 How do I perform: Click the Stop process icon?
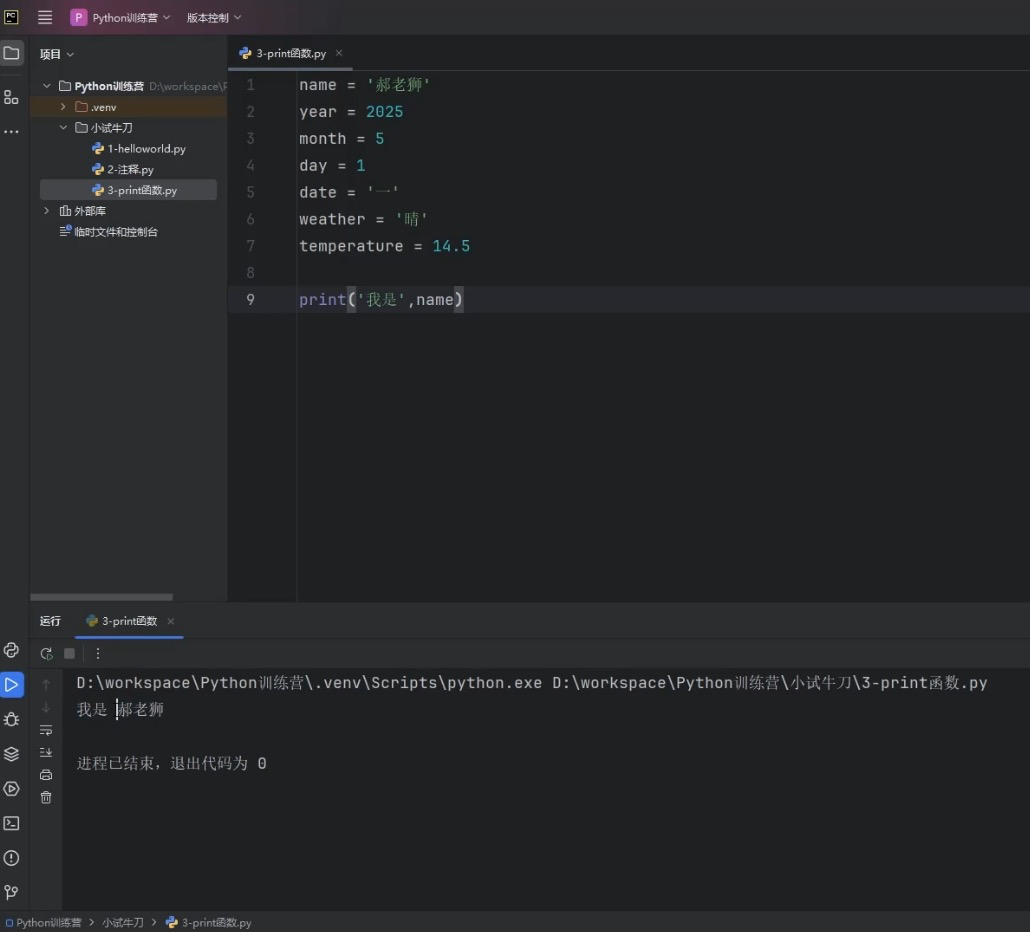click(x=69, y=653)
